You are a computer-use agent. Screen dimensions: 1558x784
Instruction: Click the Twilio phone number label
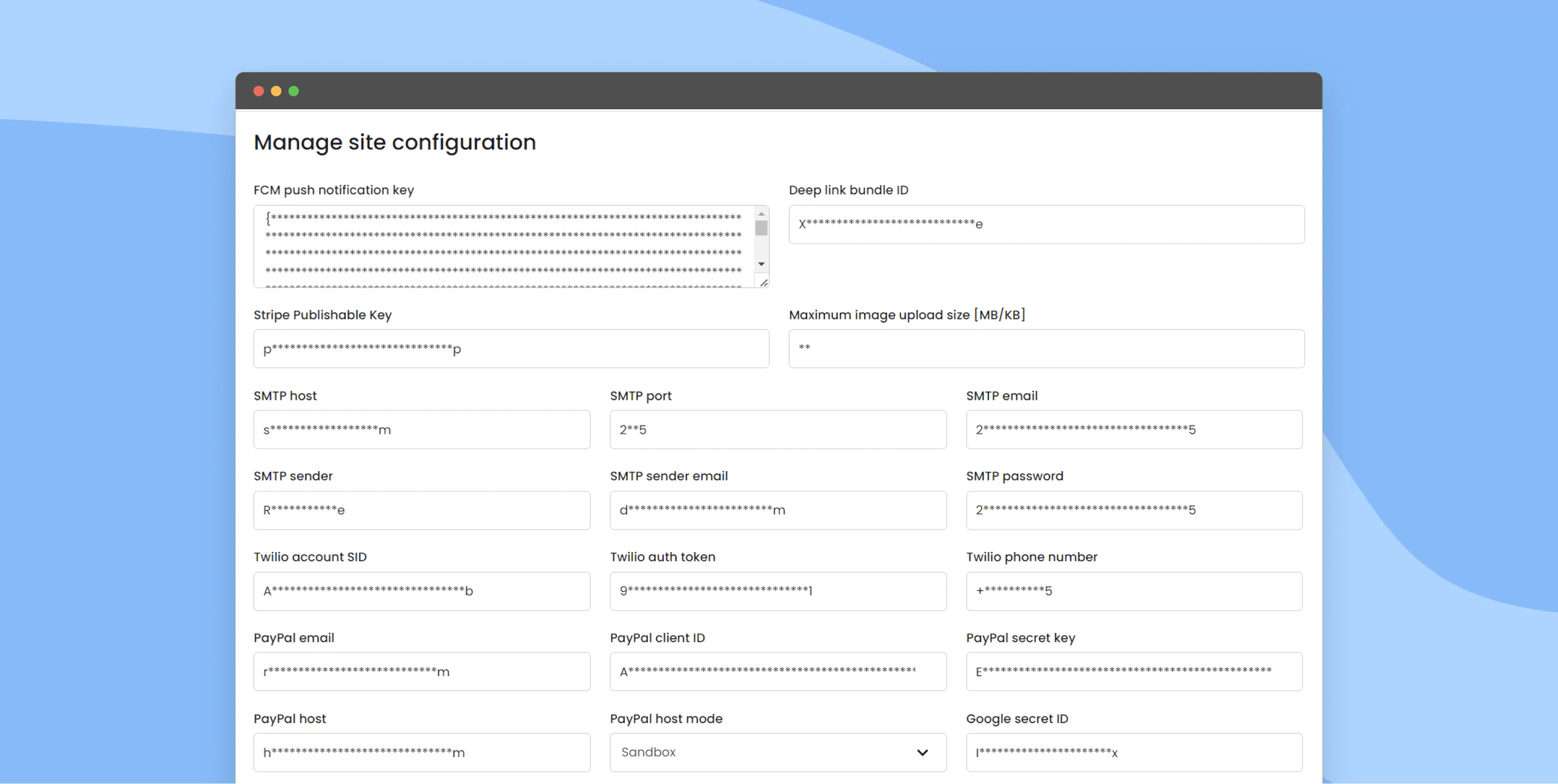click(1032, 557)
